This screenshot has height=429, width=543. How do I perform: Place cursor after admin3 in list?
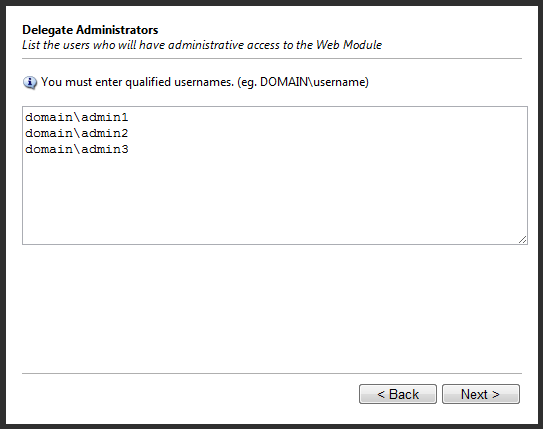pos(129,149)
